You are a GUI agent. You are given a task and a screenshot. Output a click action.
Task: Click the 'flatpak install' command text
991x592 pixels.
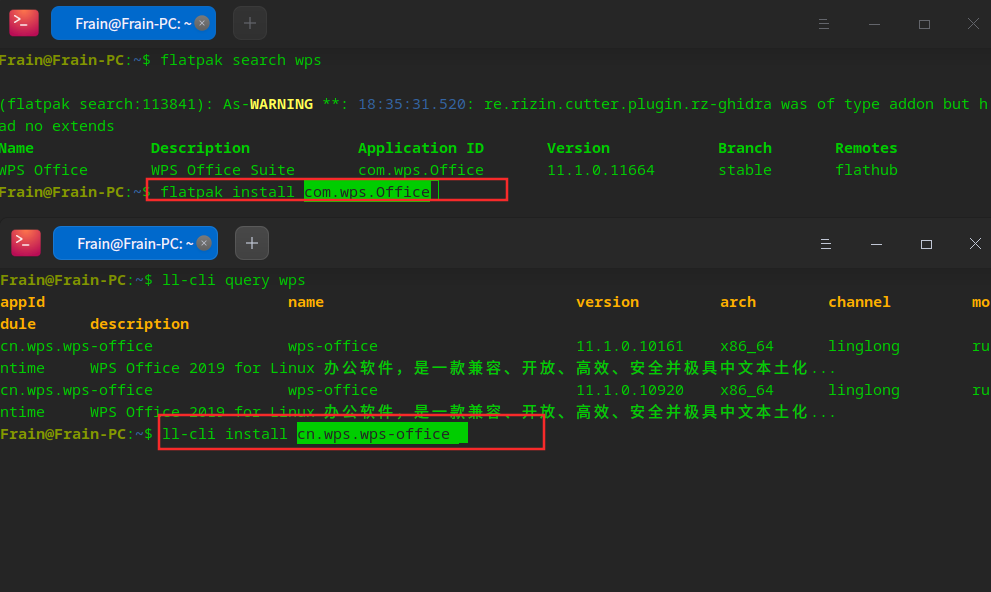(228, 191)
